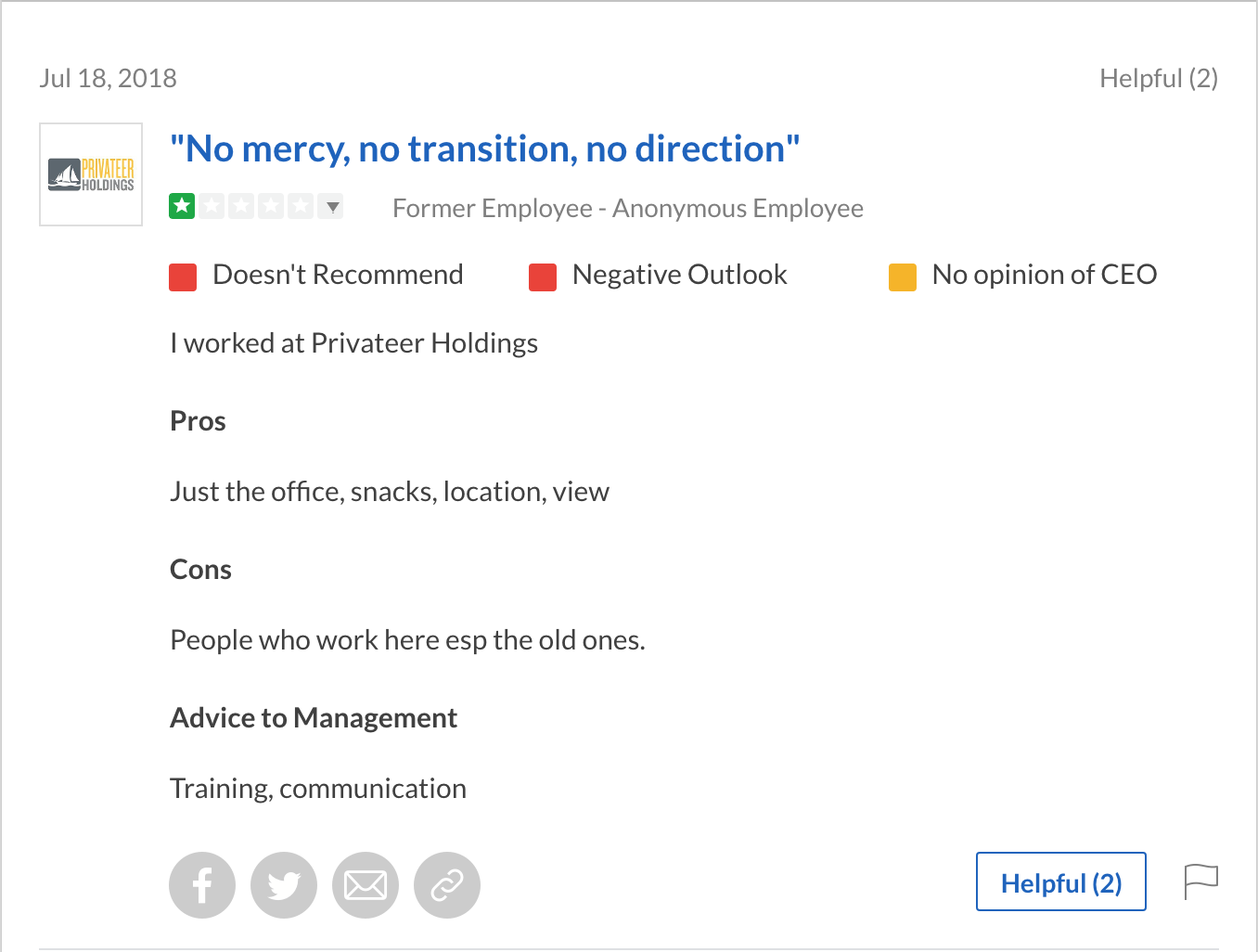
Task: Expand star rating details dropdown arrow
Action: (332, 206)
